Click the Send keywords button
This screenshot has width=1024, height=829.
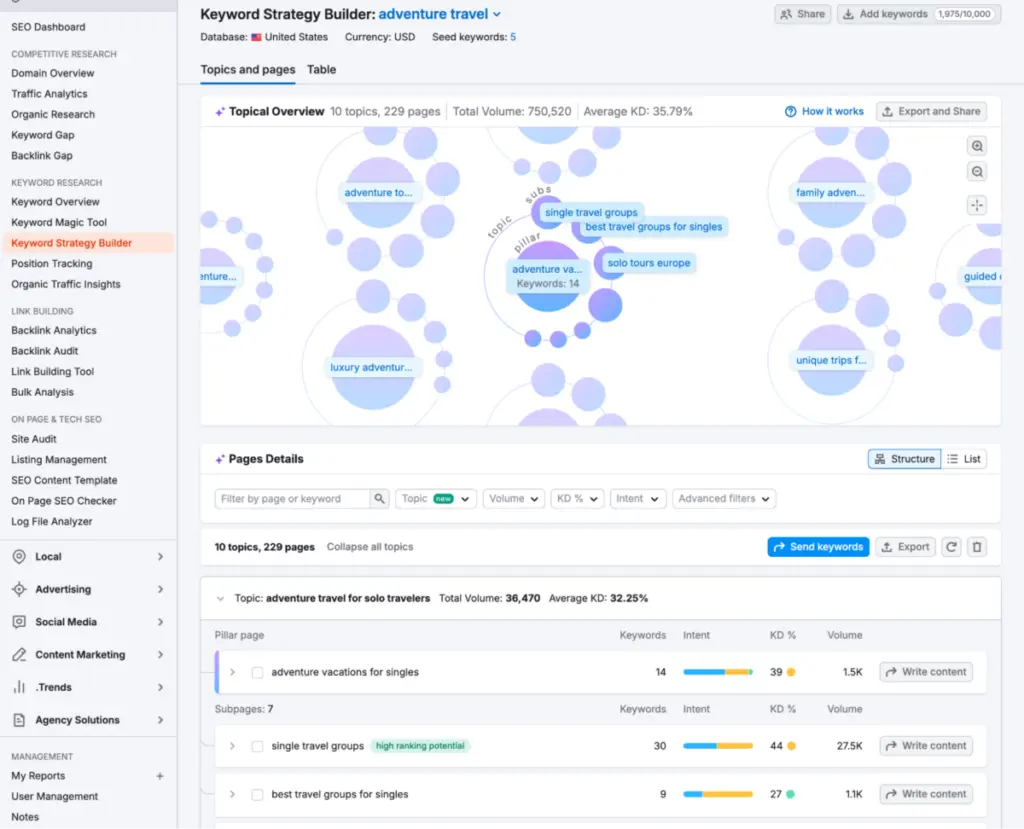[818, 547]
